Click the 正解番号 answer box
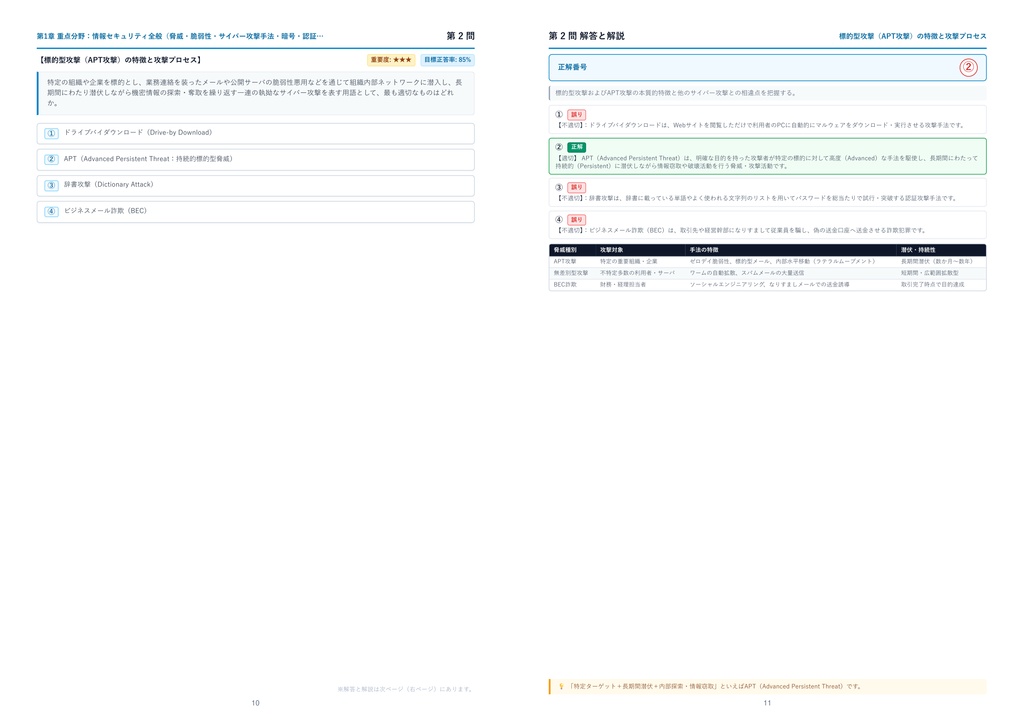The height and width of the screenshot is (724, 1024). click(767, 67)
